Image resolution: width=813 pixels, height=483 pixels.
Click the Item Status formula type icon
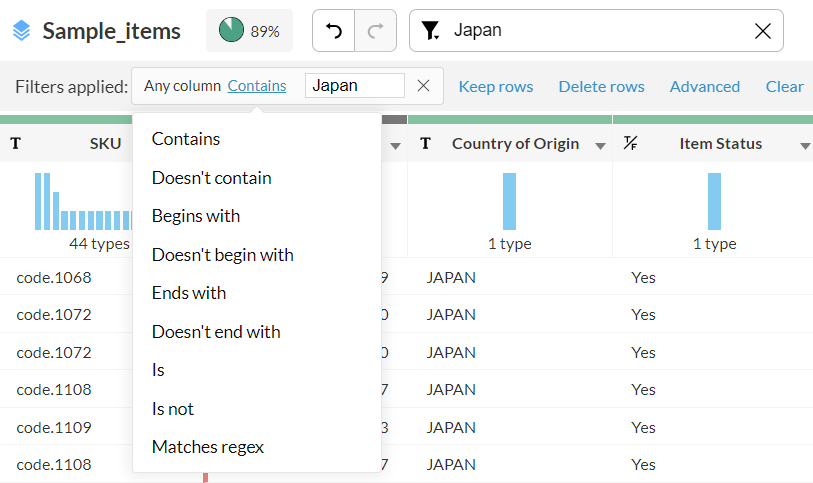coord(630,144)
